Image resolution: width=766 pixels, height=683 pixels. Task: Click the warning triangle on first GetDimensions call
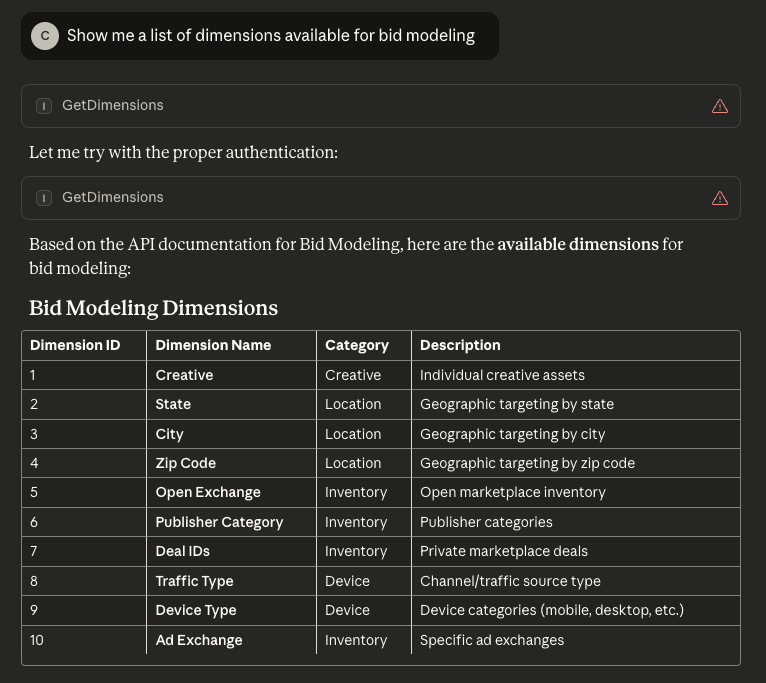720,106
